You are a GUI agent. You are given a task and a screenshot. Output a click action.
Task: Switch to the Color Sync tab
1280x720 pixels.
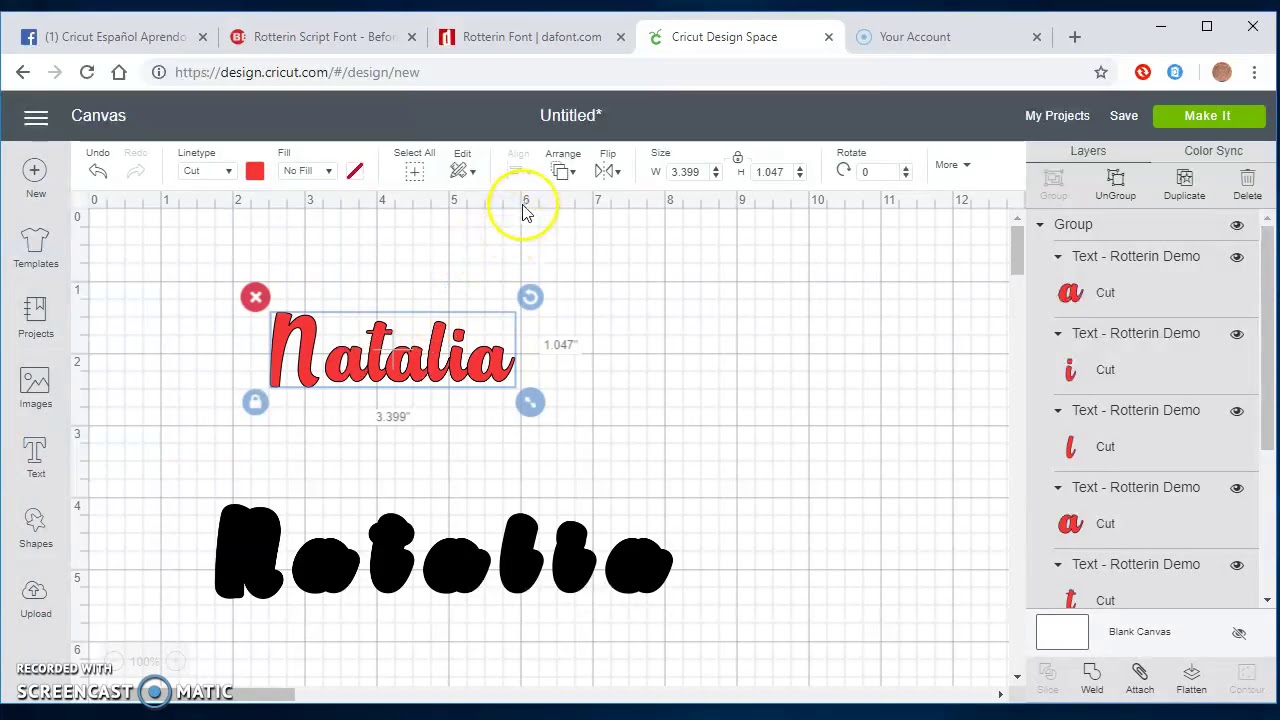(x=1213, y=151)
